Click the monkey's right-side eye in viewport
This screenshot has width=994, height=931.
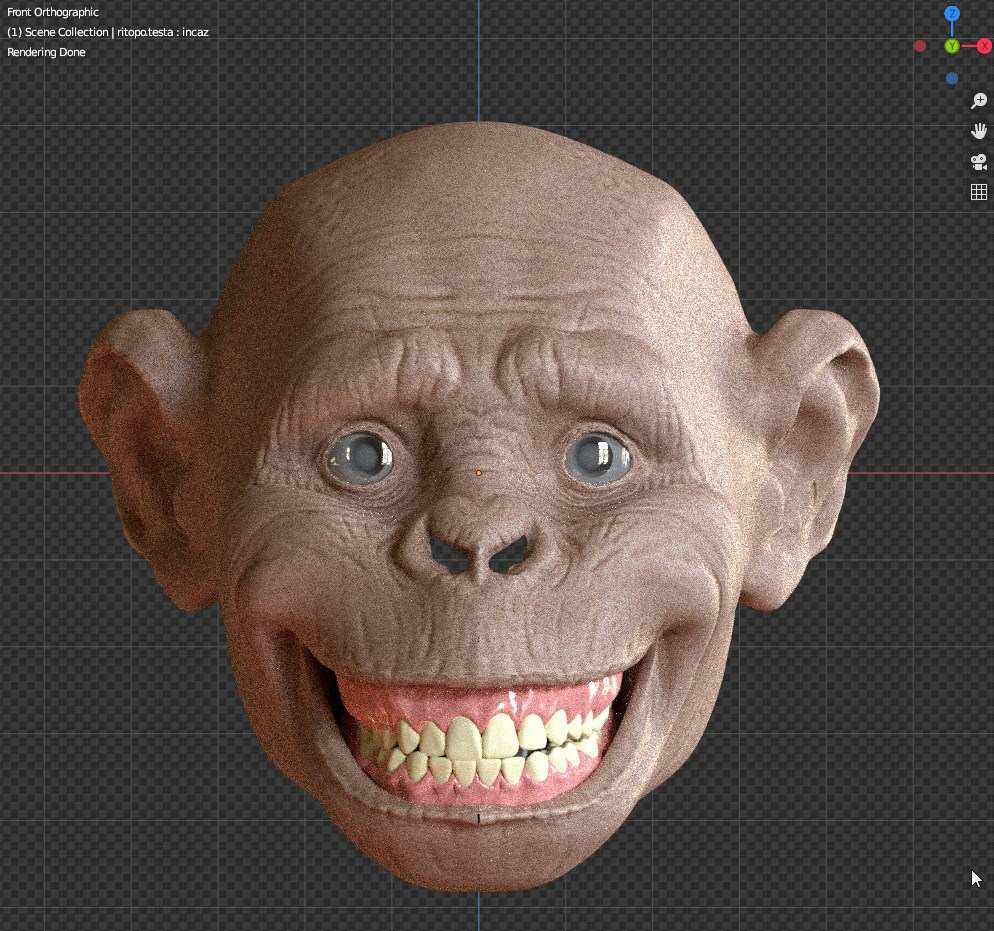coord(598,455)
